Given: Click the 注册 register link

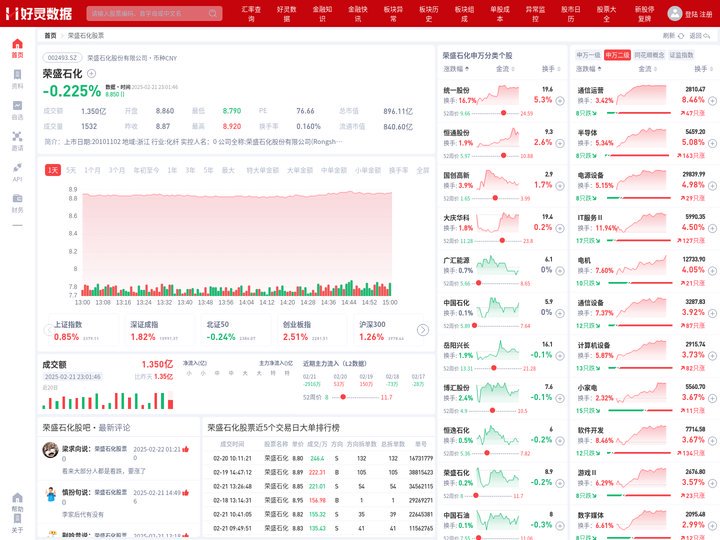Looking at the screenshot, I should click(706, 14).
